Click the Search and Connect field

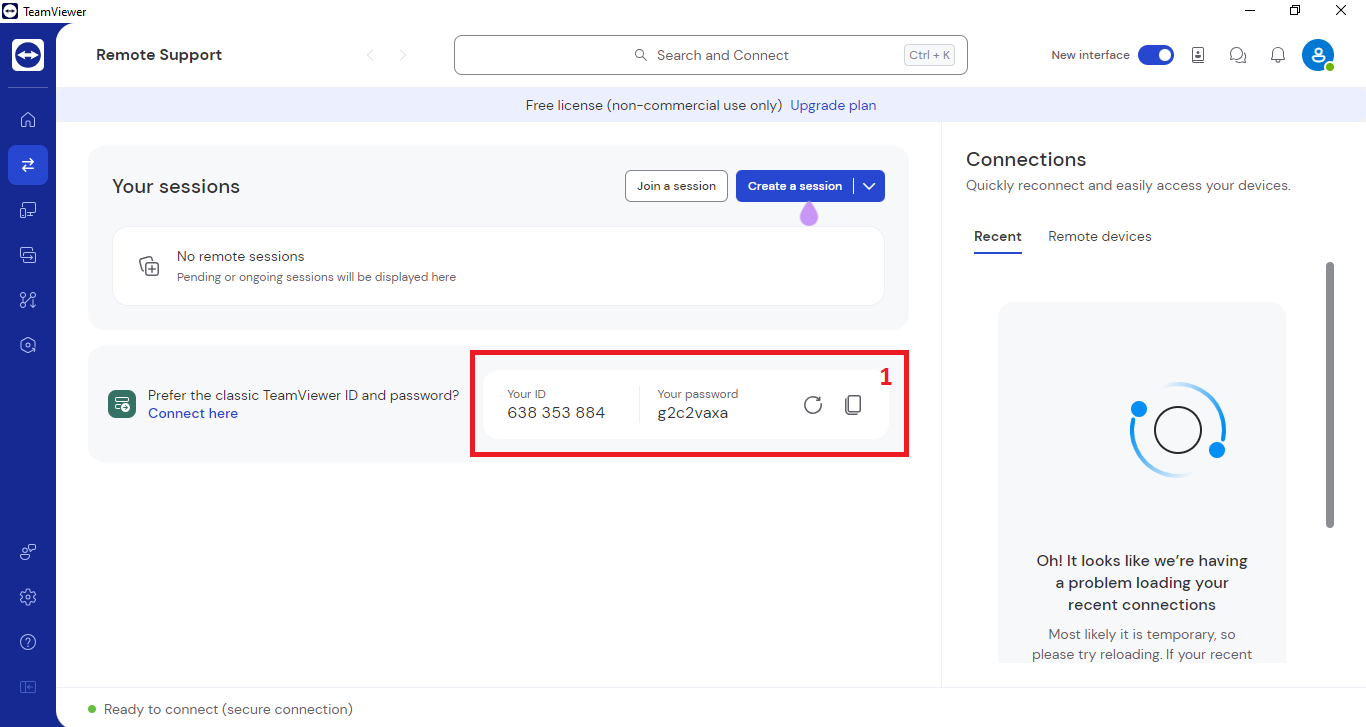tap(711, 55)
